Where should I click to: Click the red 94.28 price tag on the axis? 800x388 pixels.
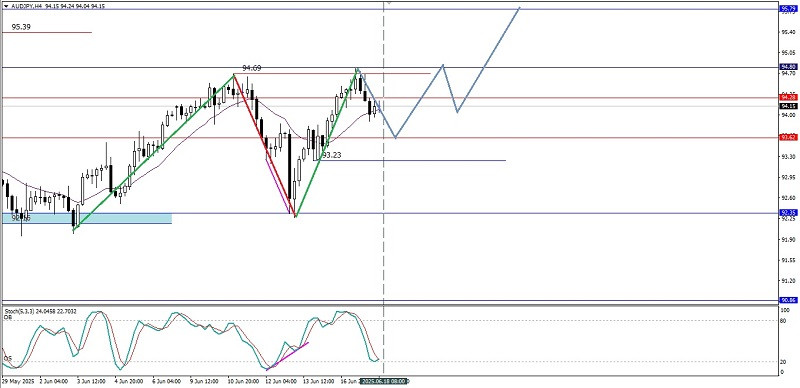tap(788, 97)
